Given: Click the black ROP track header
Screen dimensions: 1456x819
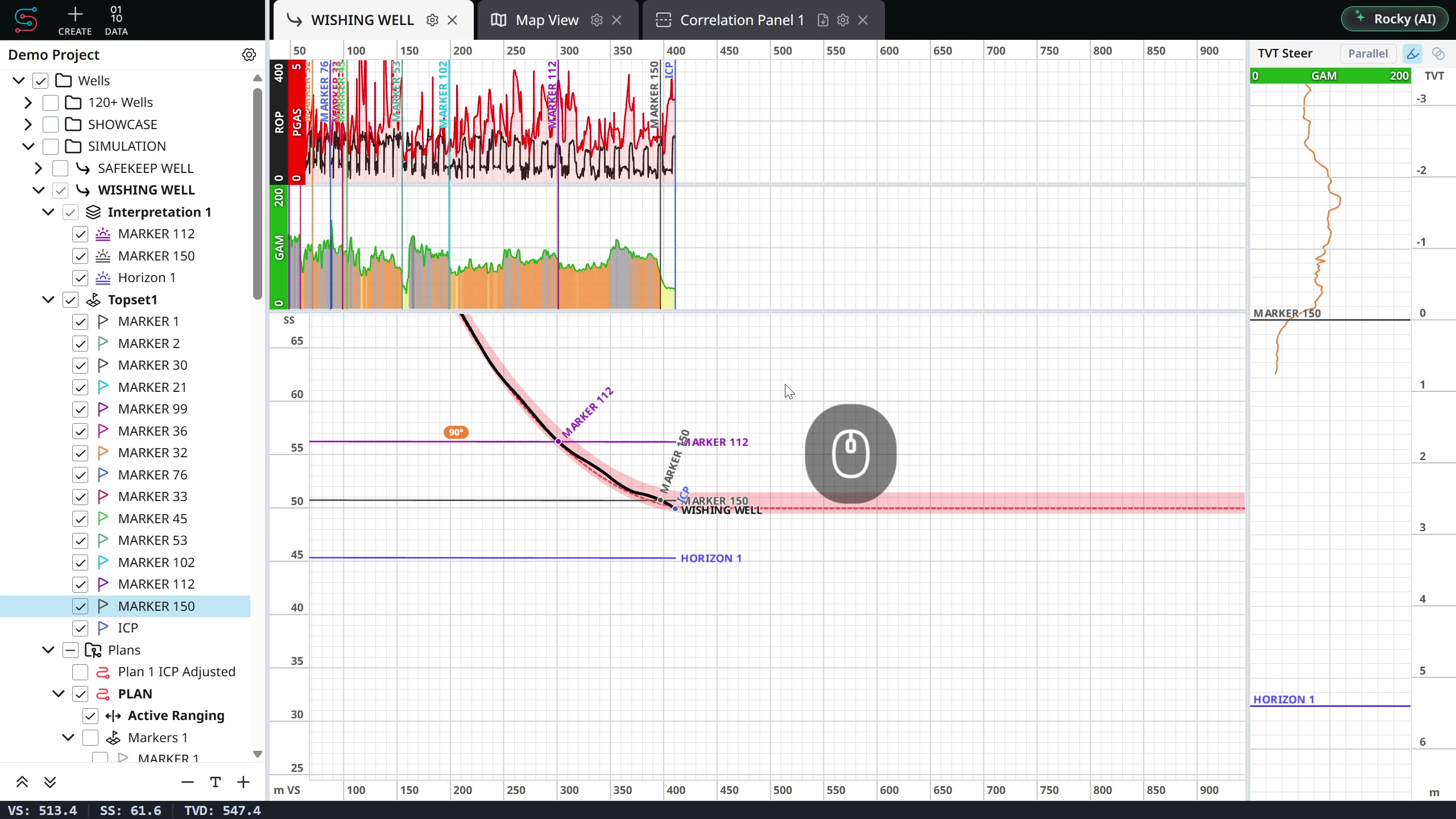Looking at the screenshot, I should (x=279, y=122).
